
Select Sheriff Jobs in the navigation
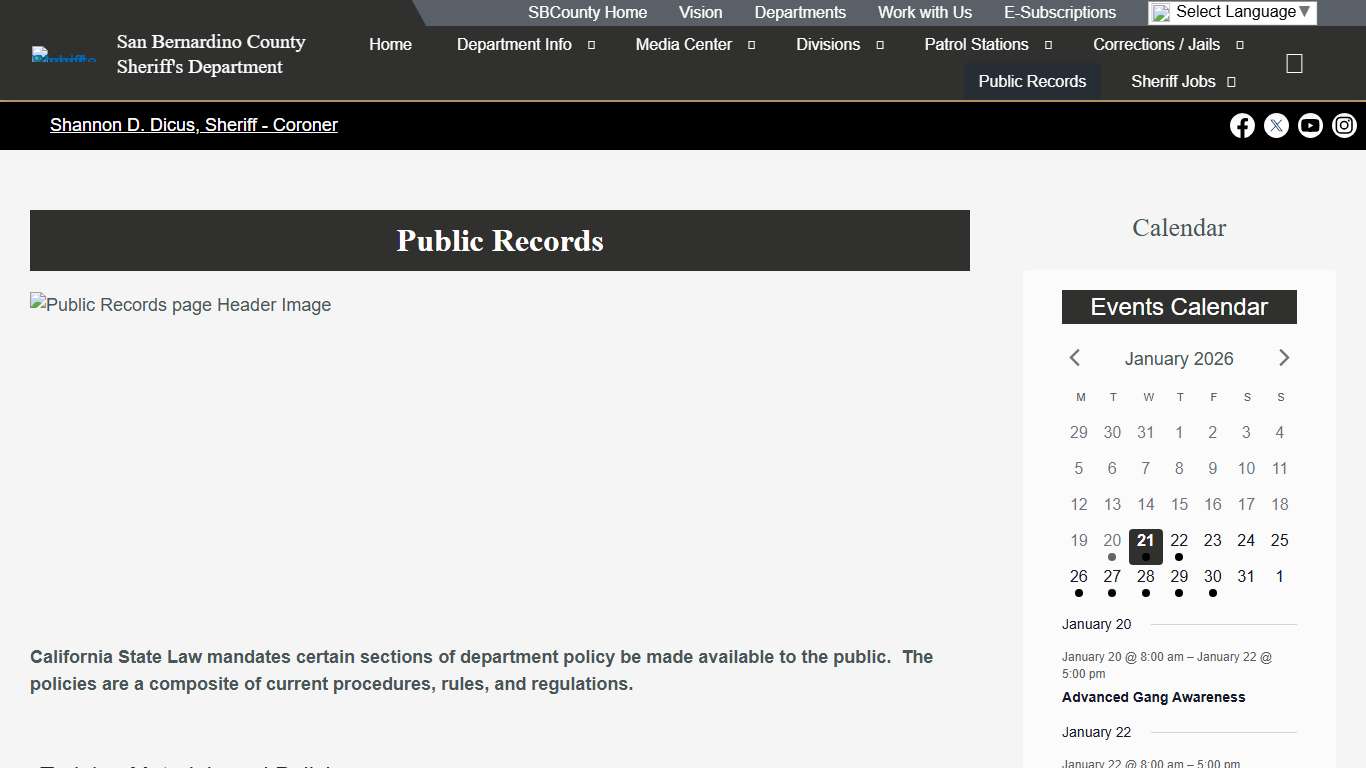click(x=1175, y=81)
